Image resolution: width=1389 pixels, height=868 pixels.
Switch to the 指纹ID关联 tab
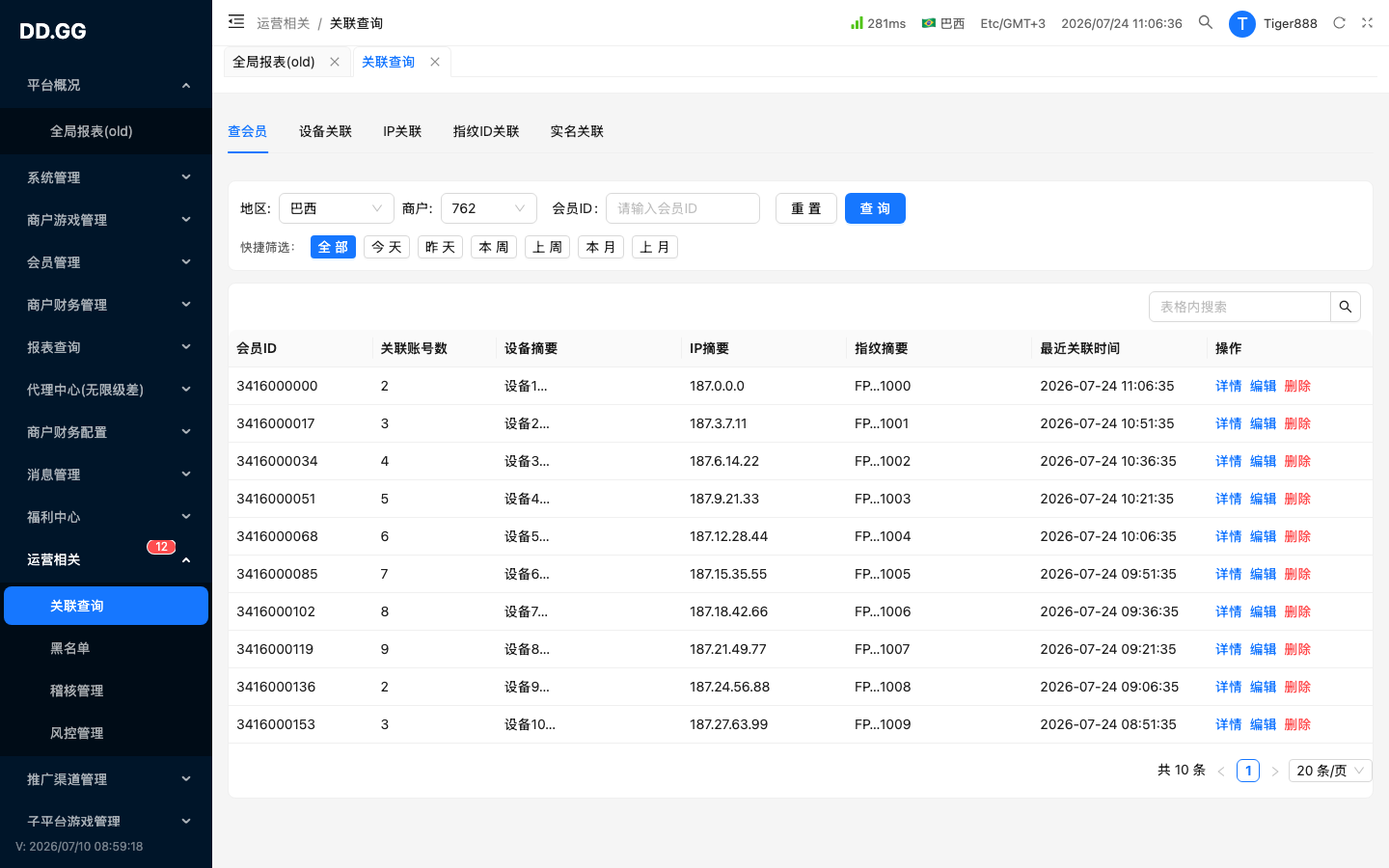tap(486, 131)
